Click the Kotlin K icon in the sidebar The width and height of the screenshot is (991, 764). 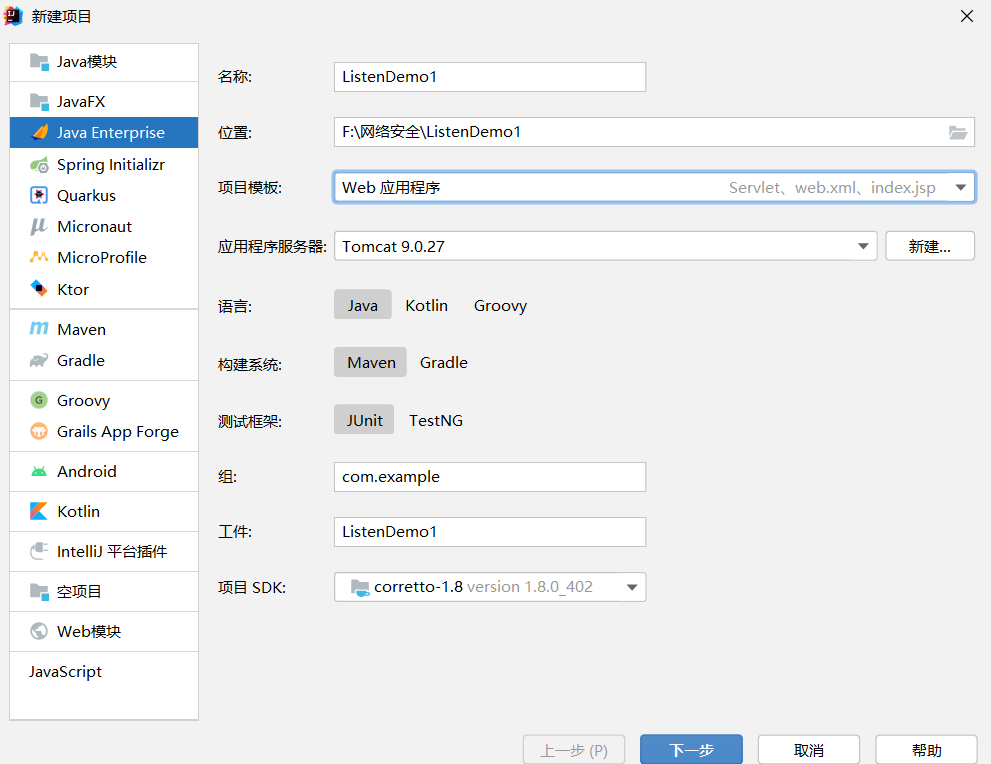(x=39, y=511)
